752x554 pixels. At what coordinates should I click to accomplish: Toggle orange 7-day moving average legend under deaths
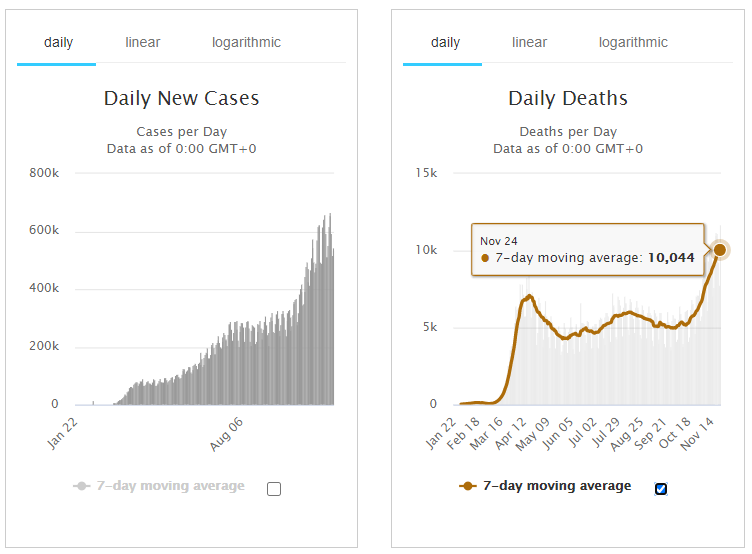point(557,486)
